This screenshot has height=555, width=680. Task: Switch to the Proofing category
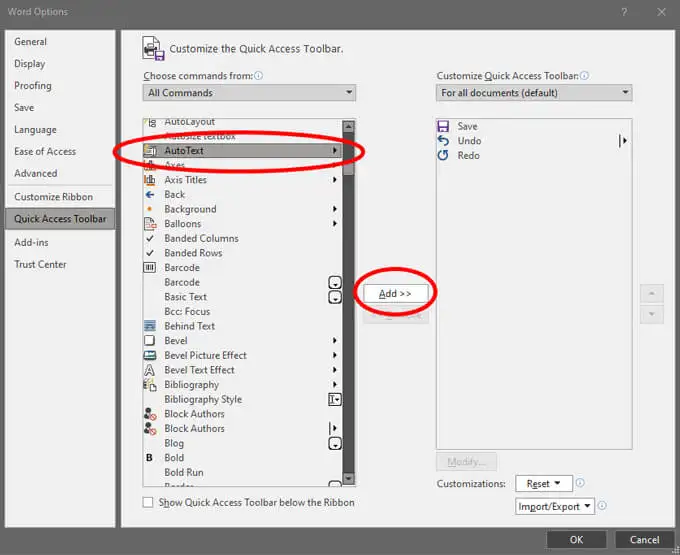pyautogui.click(x=33, y=85)
